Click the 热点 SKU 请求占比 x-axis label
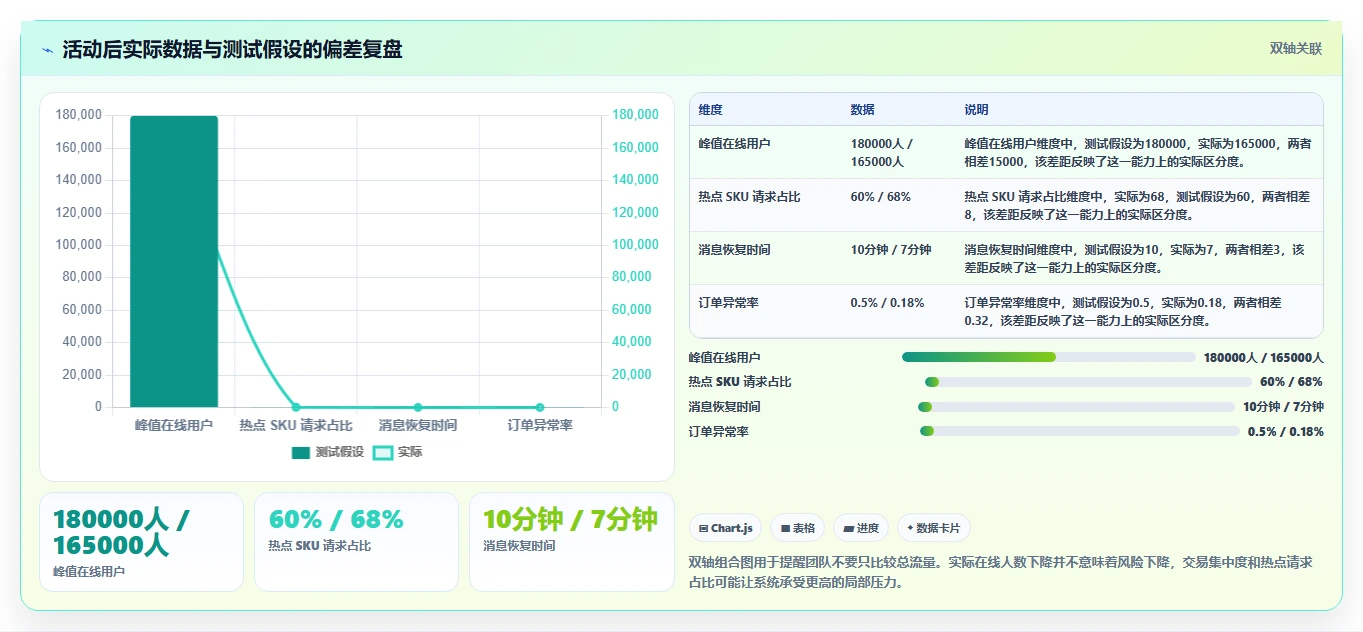 pyautogui.click(x=296, y=425)
